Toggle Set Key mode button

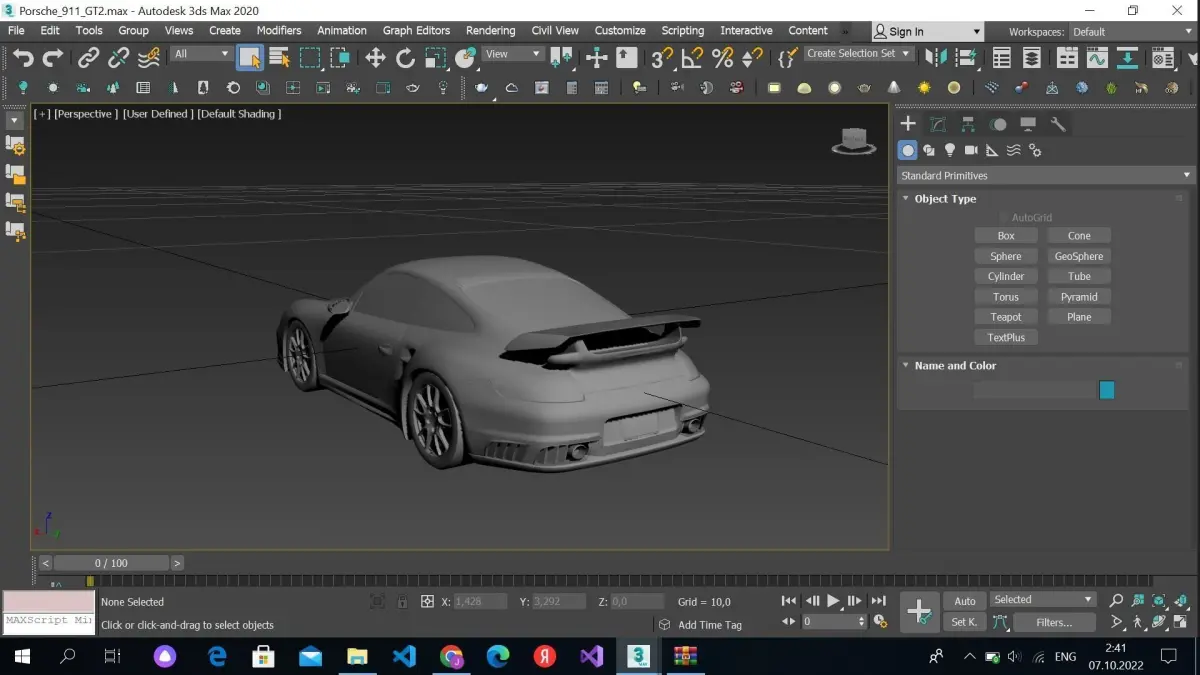point(965,622)
